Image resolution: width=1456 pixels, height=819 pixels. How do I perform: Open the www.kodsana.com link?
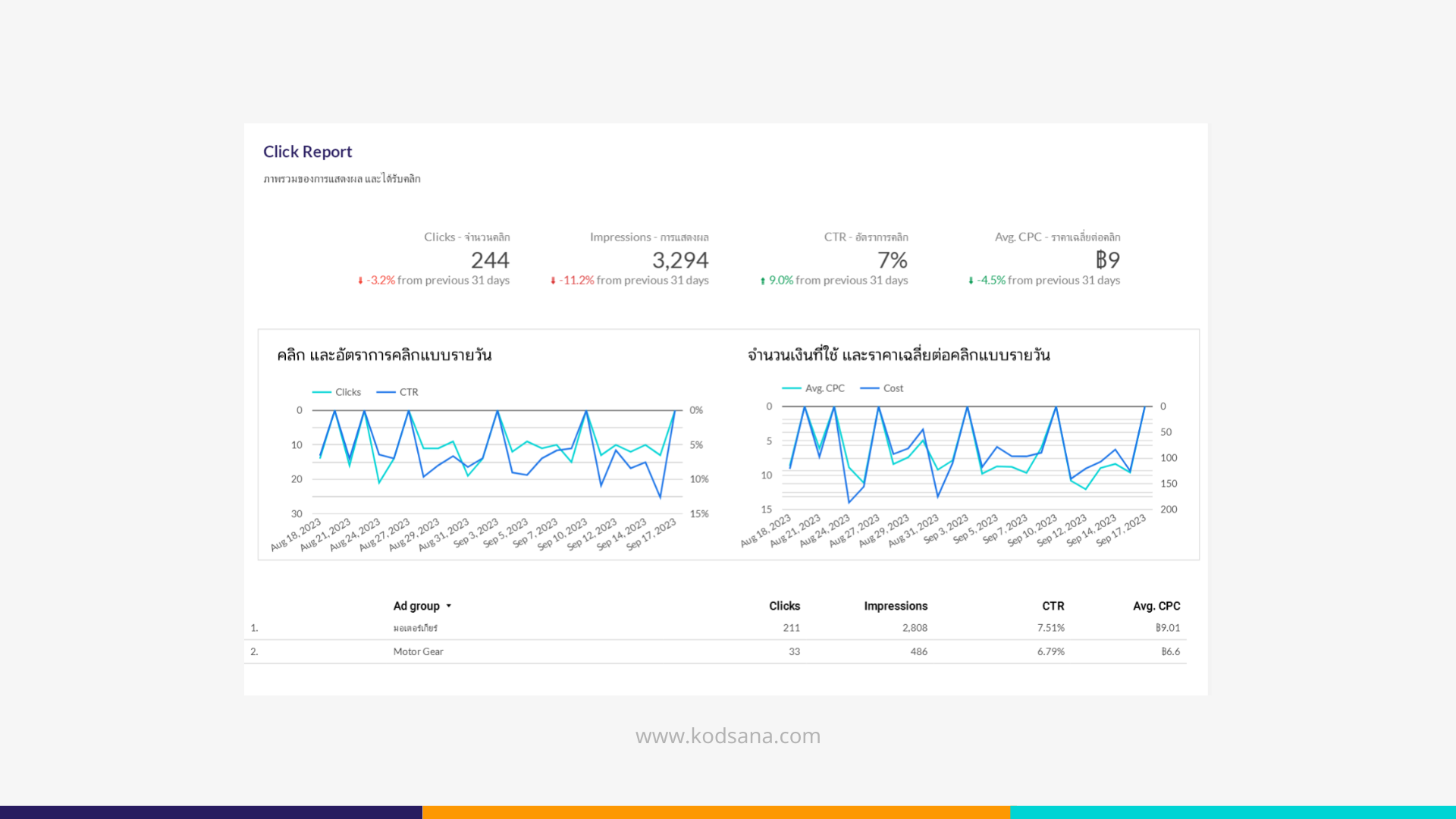[x=728, y=736]
